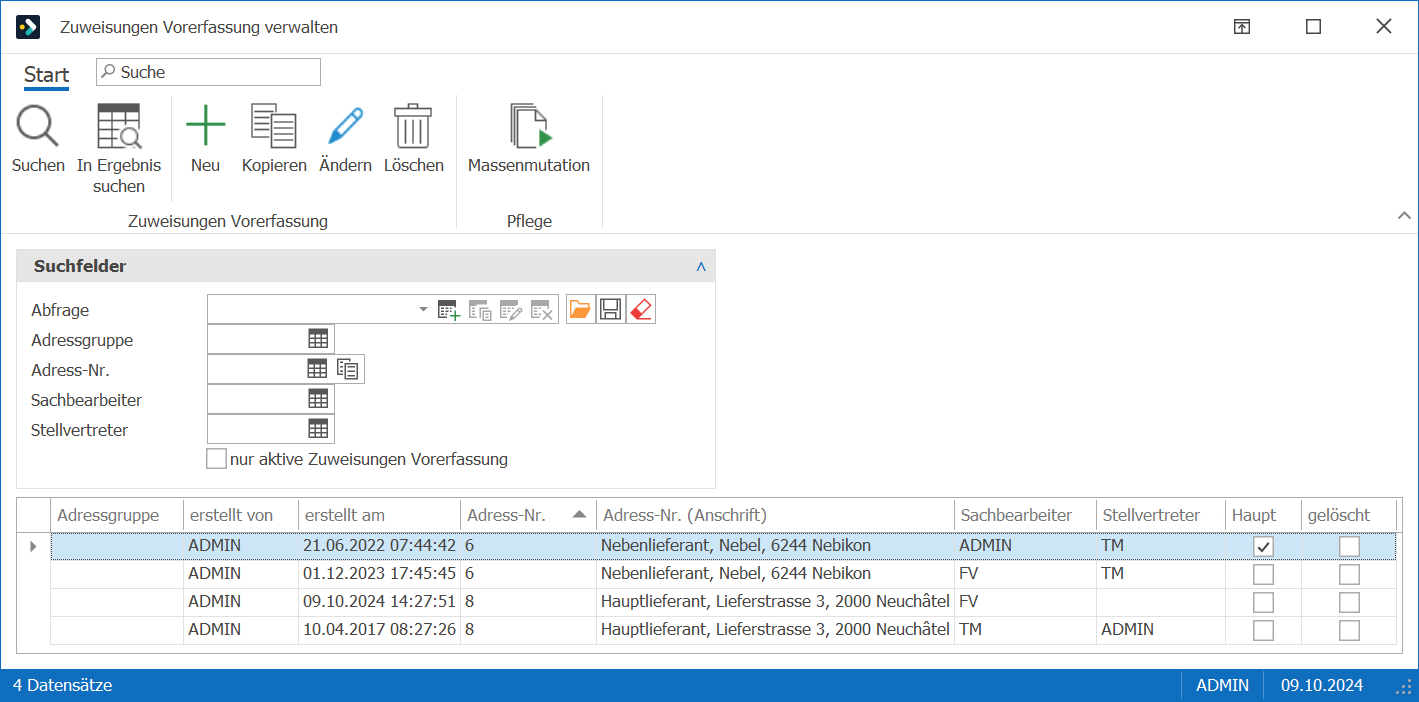Click the Suchen magnifier icon in the ribbon
1419x702 pixels.
click(x=38, y=127)
